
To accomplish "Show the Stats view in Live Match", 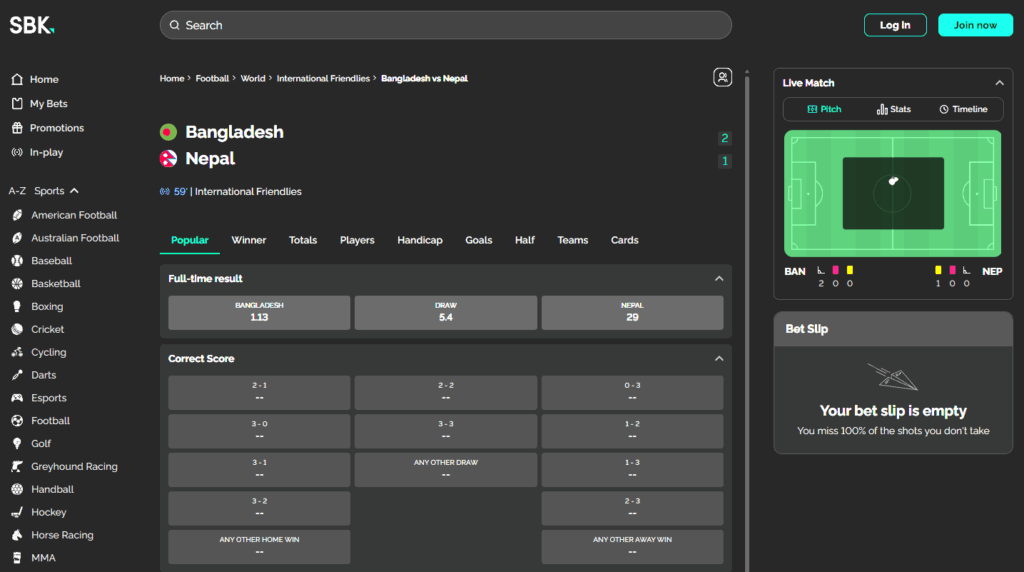I will 893,109.
